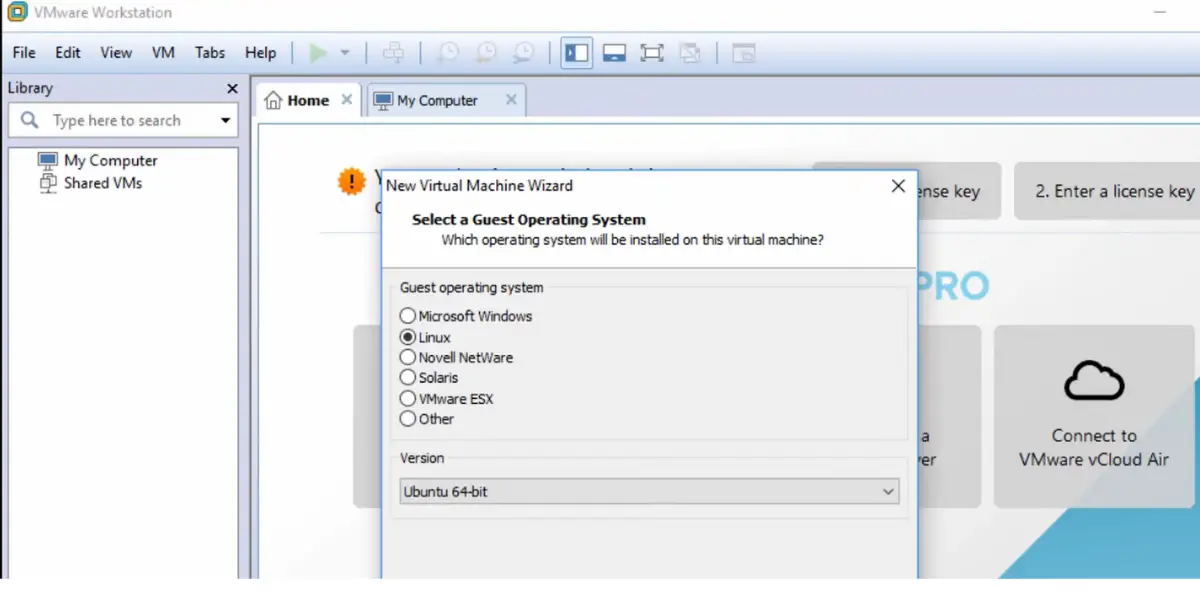Click the 'Library' panel title
The image size is (1200, 600).
tap(30, 88)
